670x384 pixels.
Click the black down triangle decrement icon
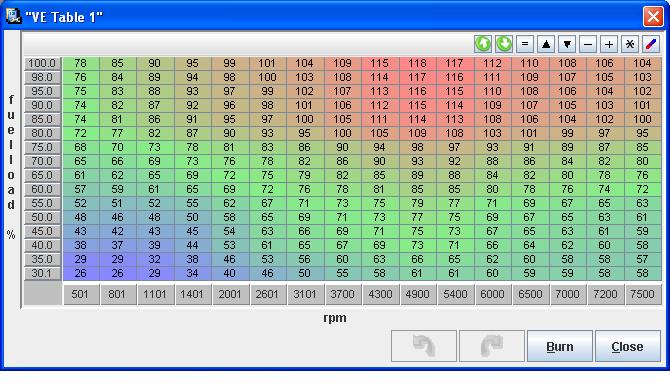pos(567,44)
